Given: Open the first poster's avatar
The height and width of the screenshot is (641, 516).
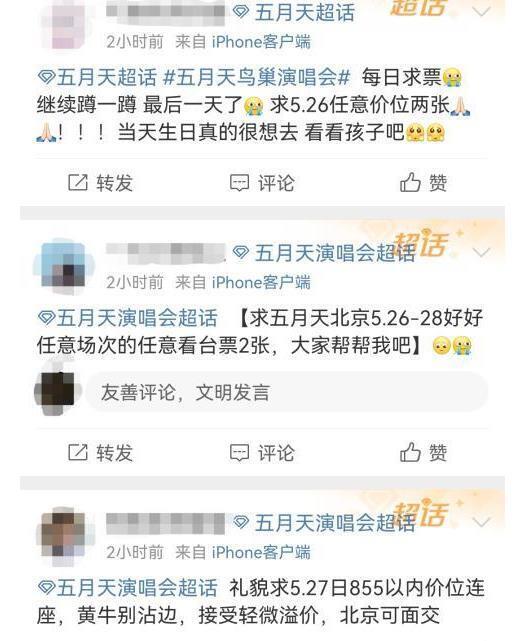Looking at the screenshot, I should (x=64, y=25).
